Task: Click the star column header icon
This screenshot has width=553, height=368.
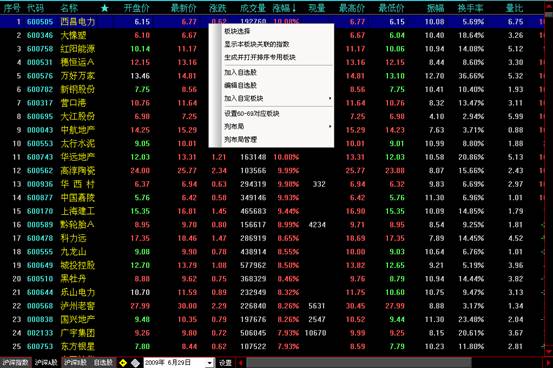Action: point(105,8)
